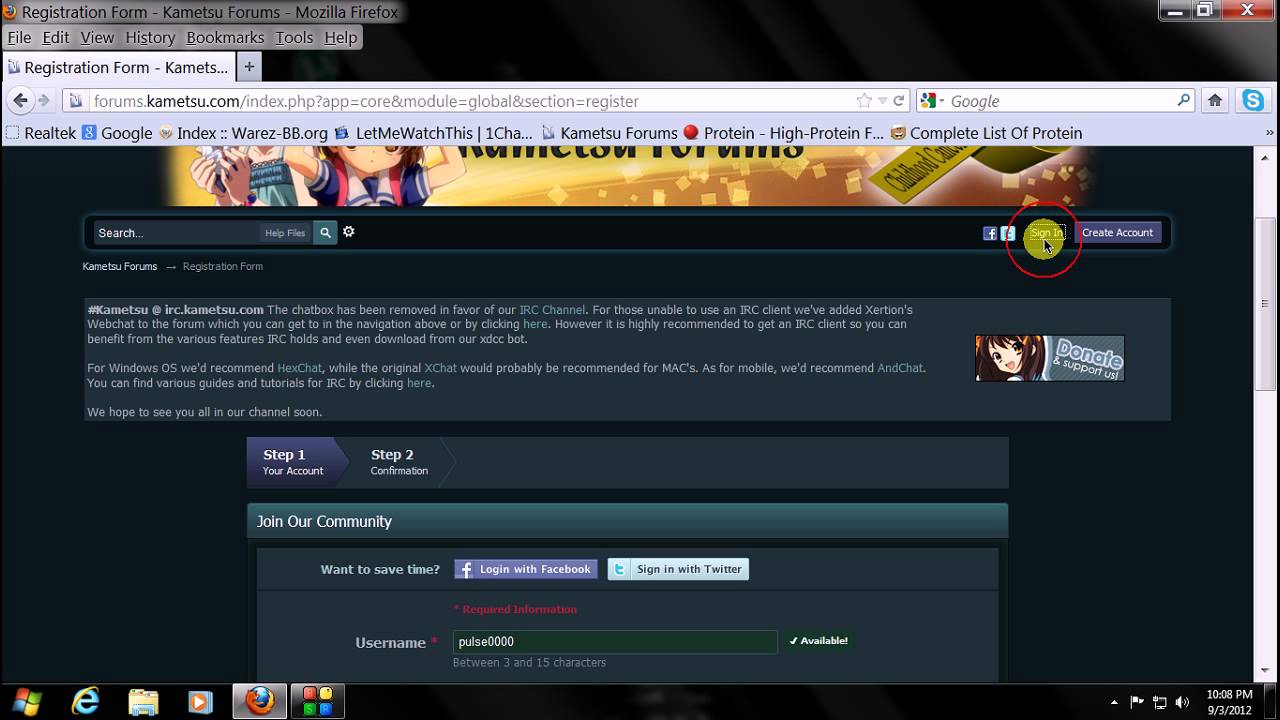Open advanced search gear icon
1280x720 pixels.
349,232
